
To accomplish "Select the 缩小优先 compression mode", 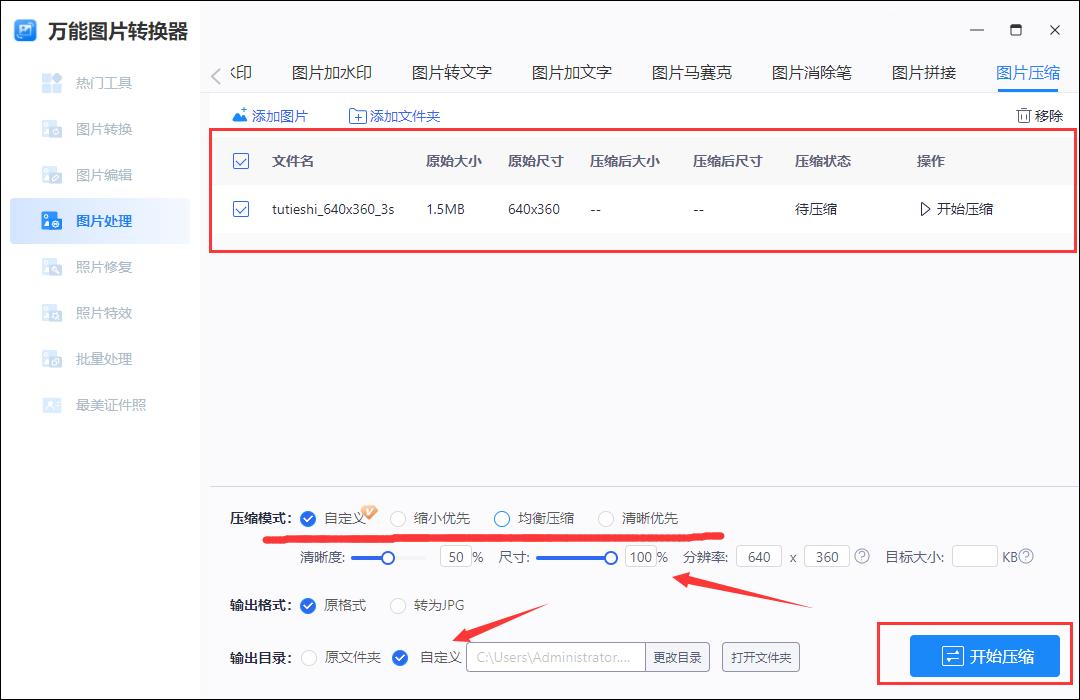I will click(399, 518).
